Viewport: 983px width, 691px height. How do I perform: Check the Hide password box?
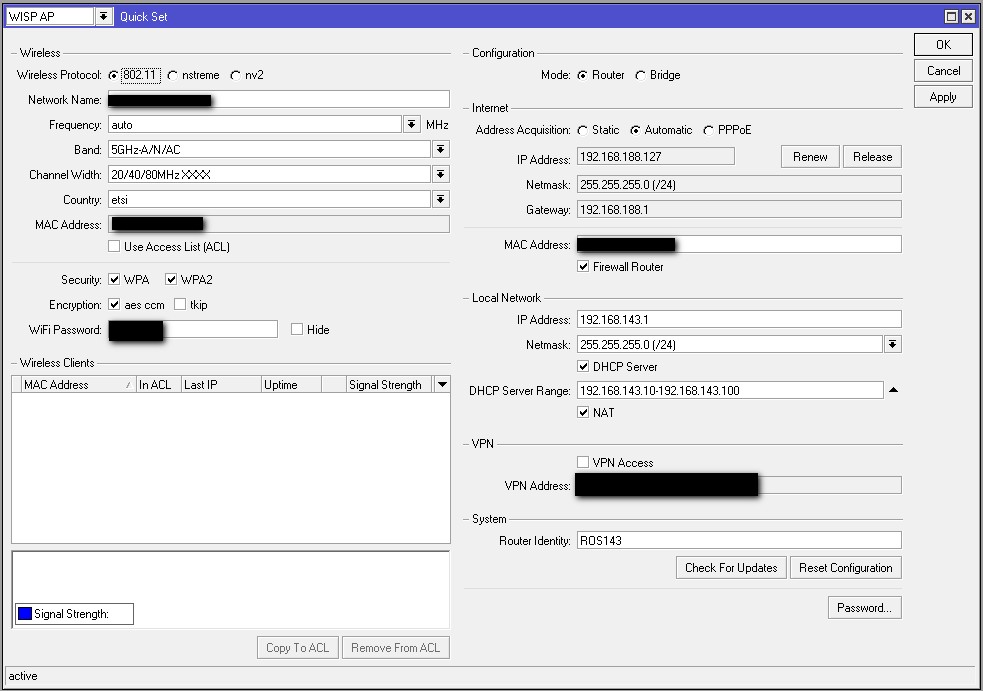point(297,329)
